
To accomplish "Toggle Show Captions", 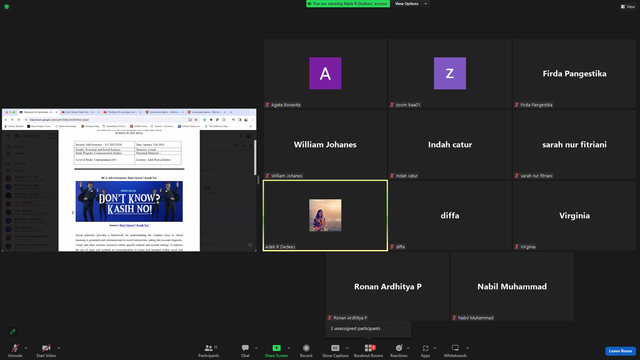I will 335,350.
